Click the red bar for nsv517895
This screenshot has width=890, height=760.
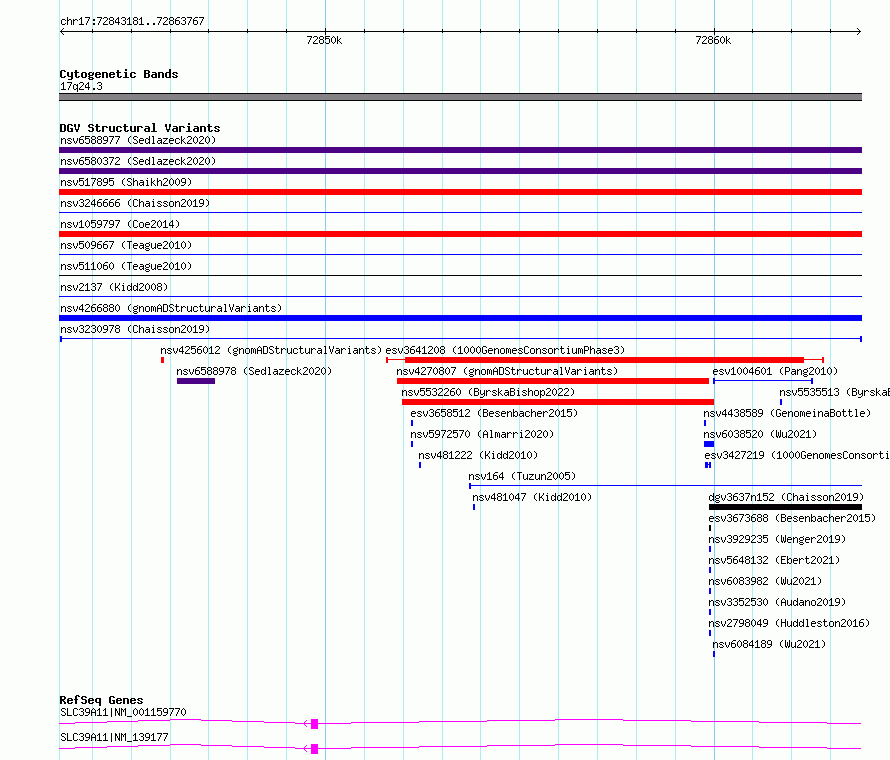(460, 192)
